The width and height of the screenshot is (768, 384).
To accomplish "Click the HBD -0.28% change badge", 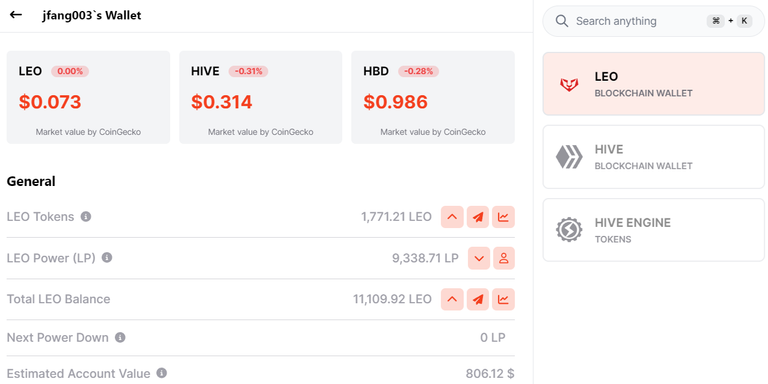I will pyautogui.click(x=418, y=72).
